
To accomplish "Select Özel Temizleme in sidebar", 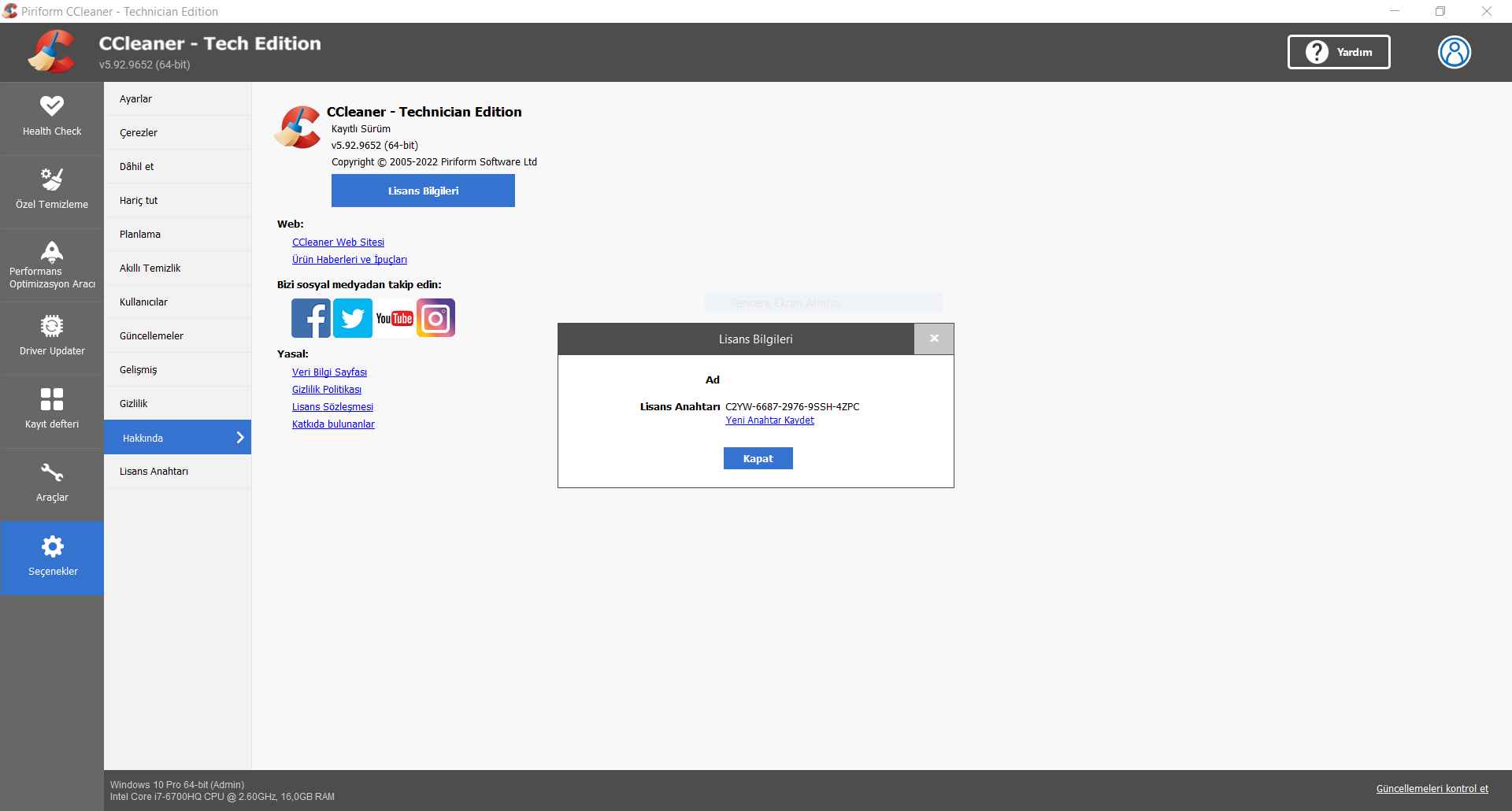I will (x=52, y=189).
